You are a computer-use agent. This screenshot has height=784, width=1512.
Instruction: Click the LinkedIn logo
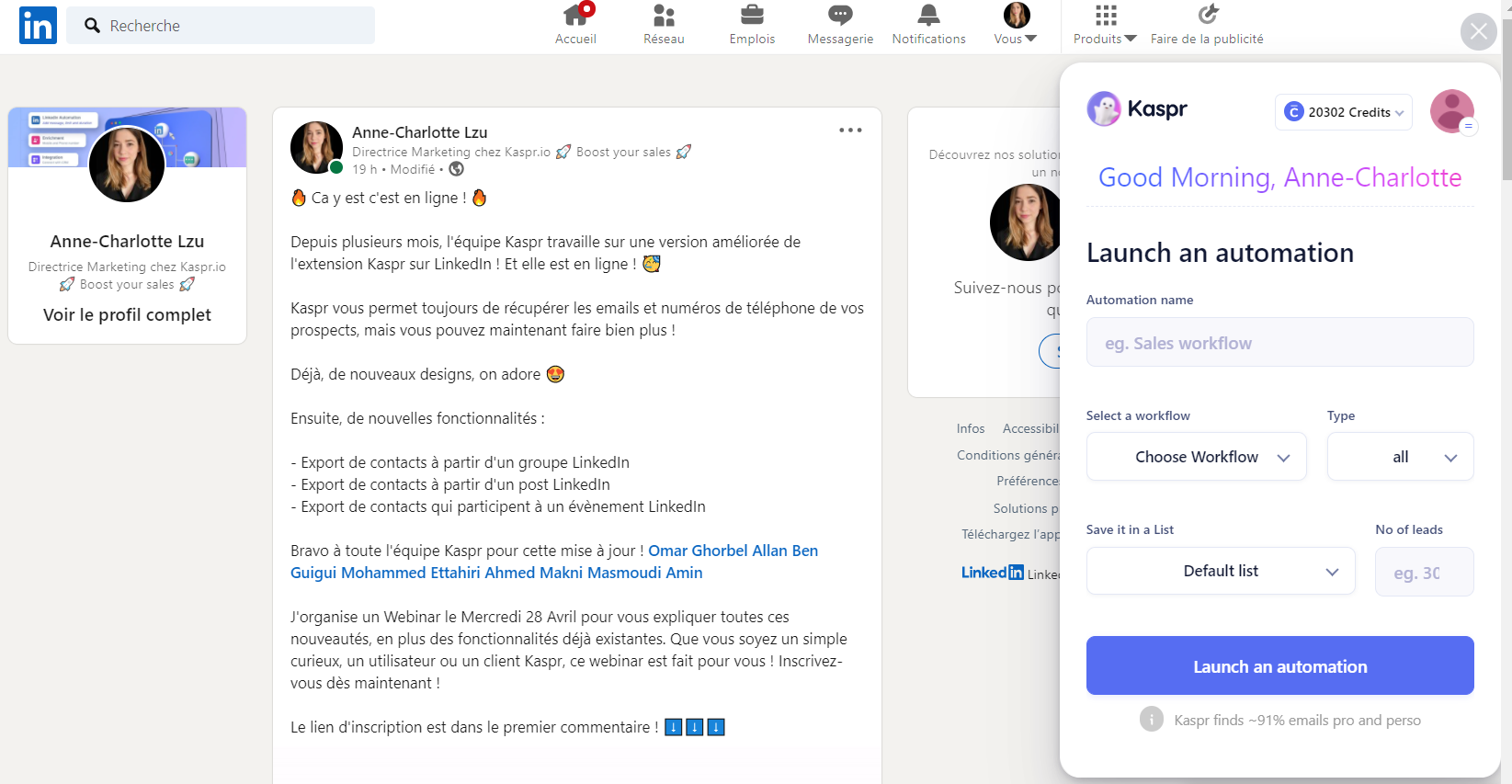pyautogui.click(x=38, y=25)
